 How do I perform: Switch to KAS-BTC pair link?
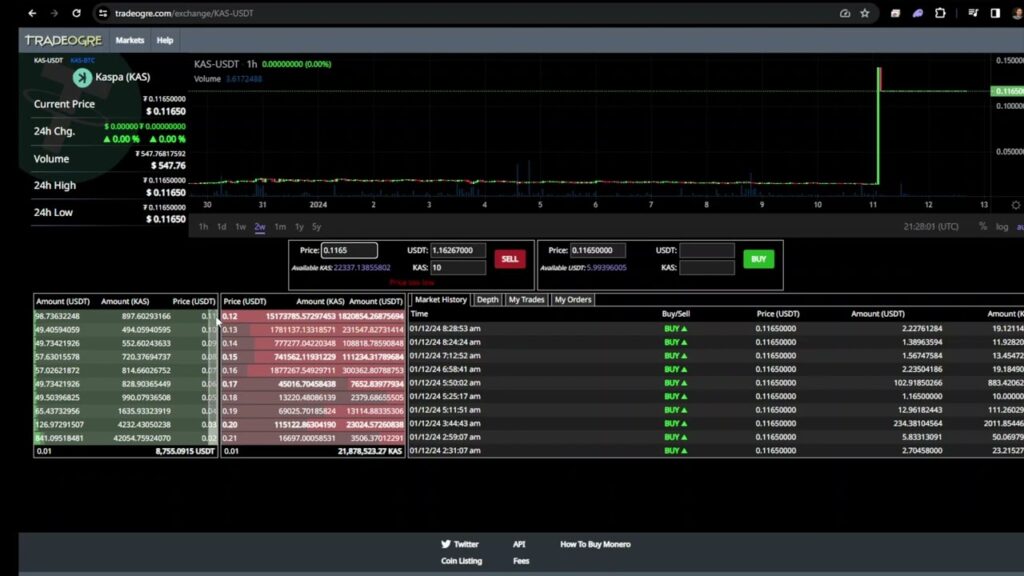click(82, 60)
